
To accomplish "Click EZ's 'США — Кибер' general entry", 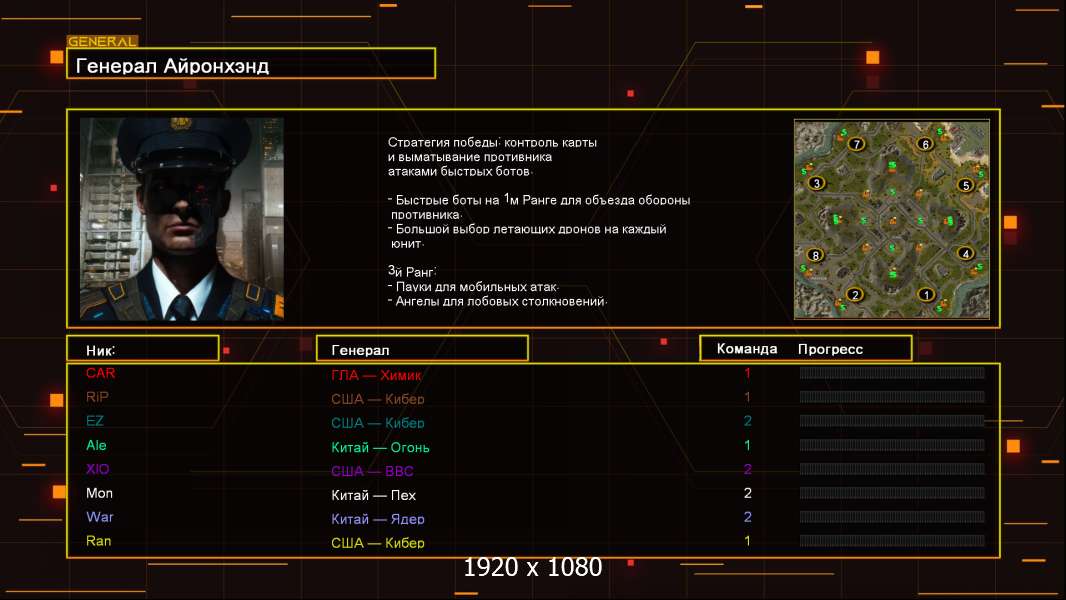I will [377, 423].
